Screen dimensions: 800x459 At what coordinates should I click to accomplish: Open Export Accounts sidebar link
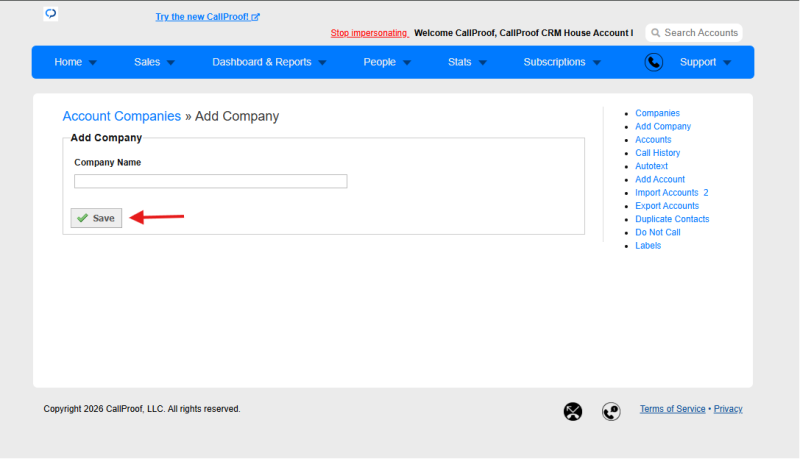667,206
